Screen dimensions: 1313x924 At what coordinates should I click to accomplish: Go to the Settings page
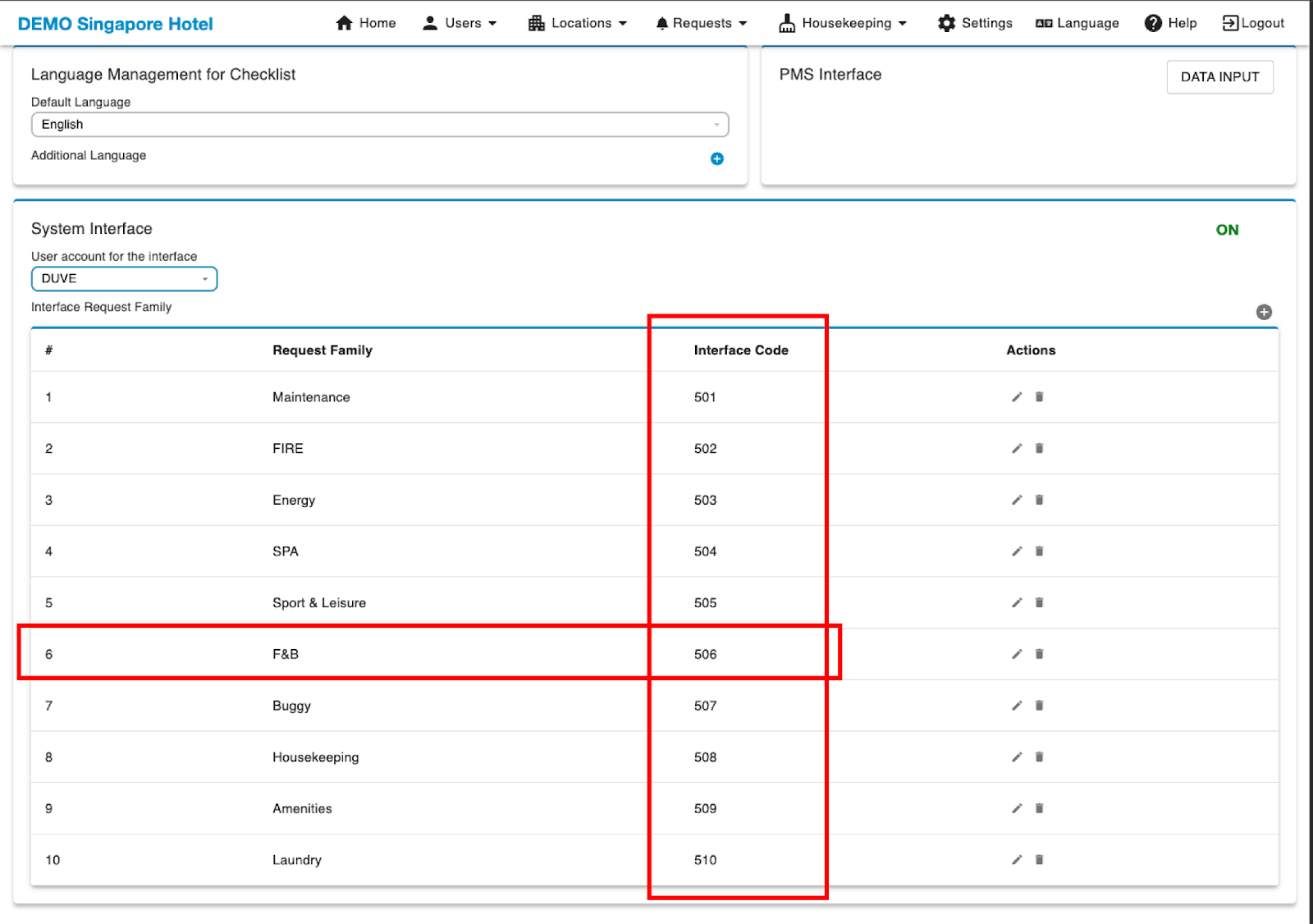[975, 23]
